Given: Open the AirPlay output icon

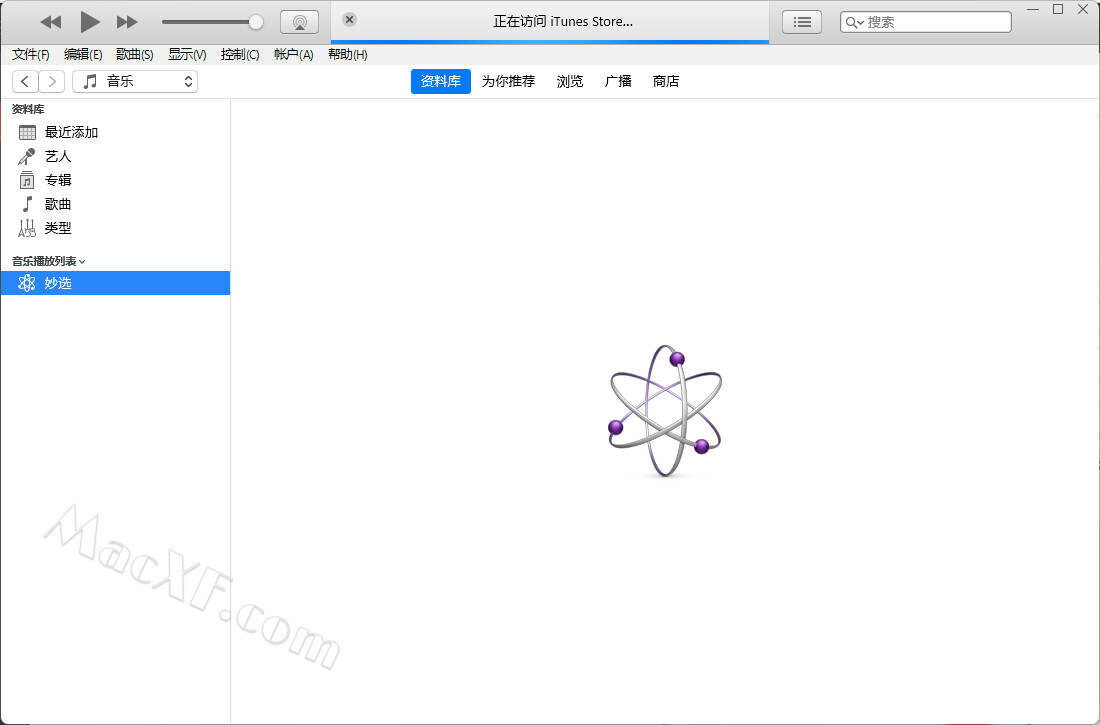Looking at the screenshot, I should point(299,22).
